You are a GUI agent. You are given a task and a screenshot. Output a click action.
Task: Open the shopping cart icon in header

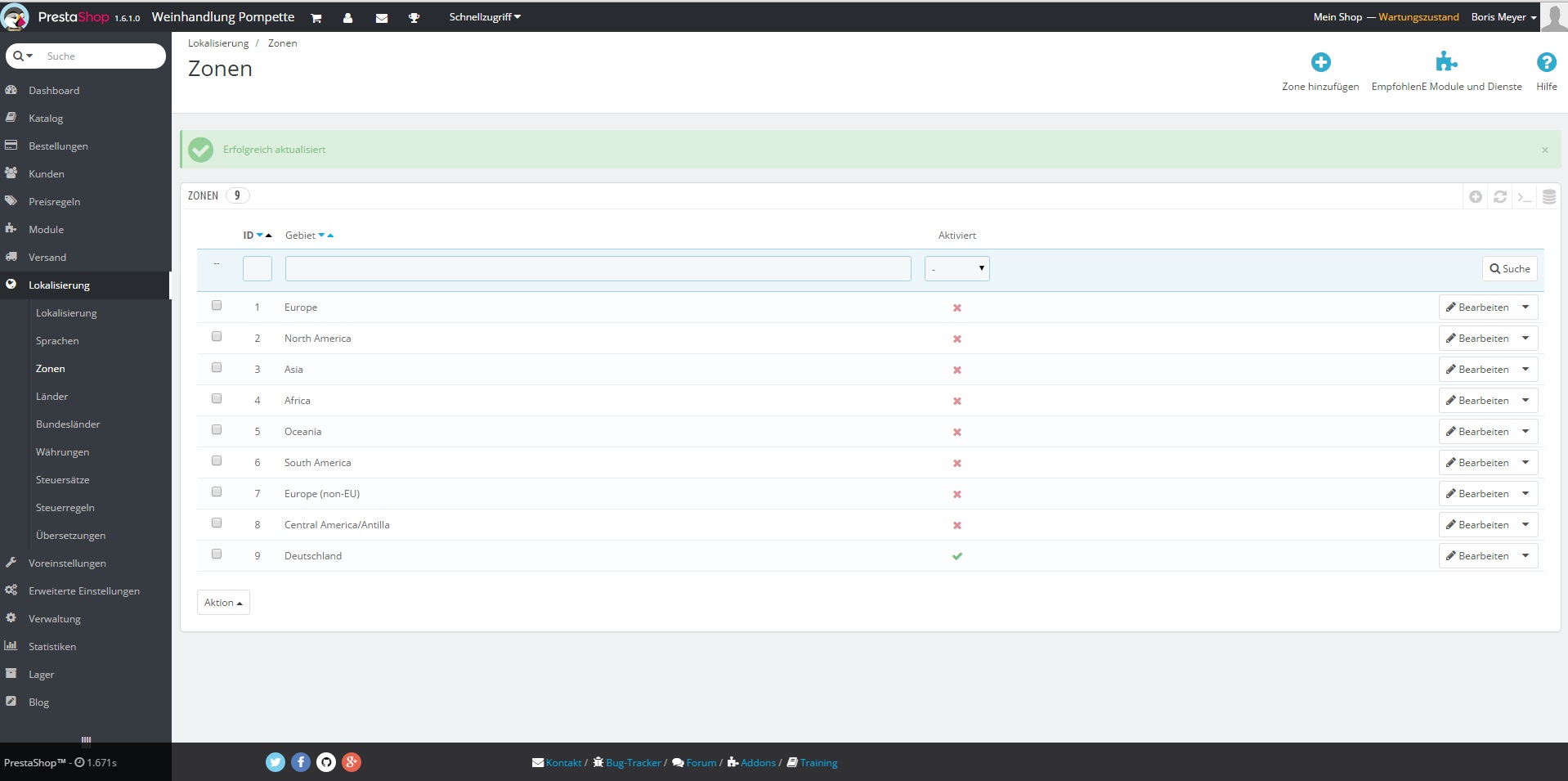point(316,18)
